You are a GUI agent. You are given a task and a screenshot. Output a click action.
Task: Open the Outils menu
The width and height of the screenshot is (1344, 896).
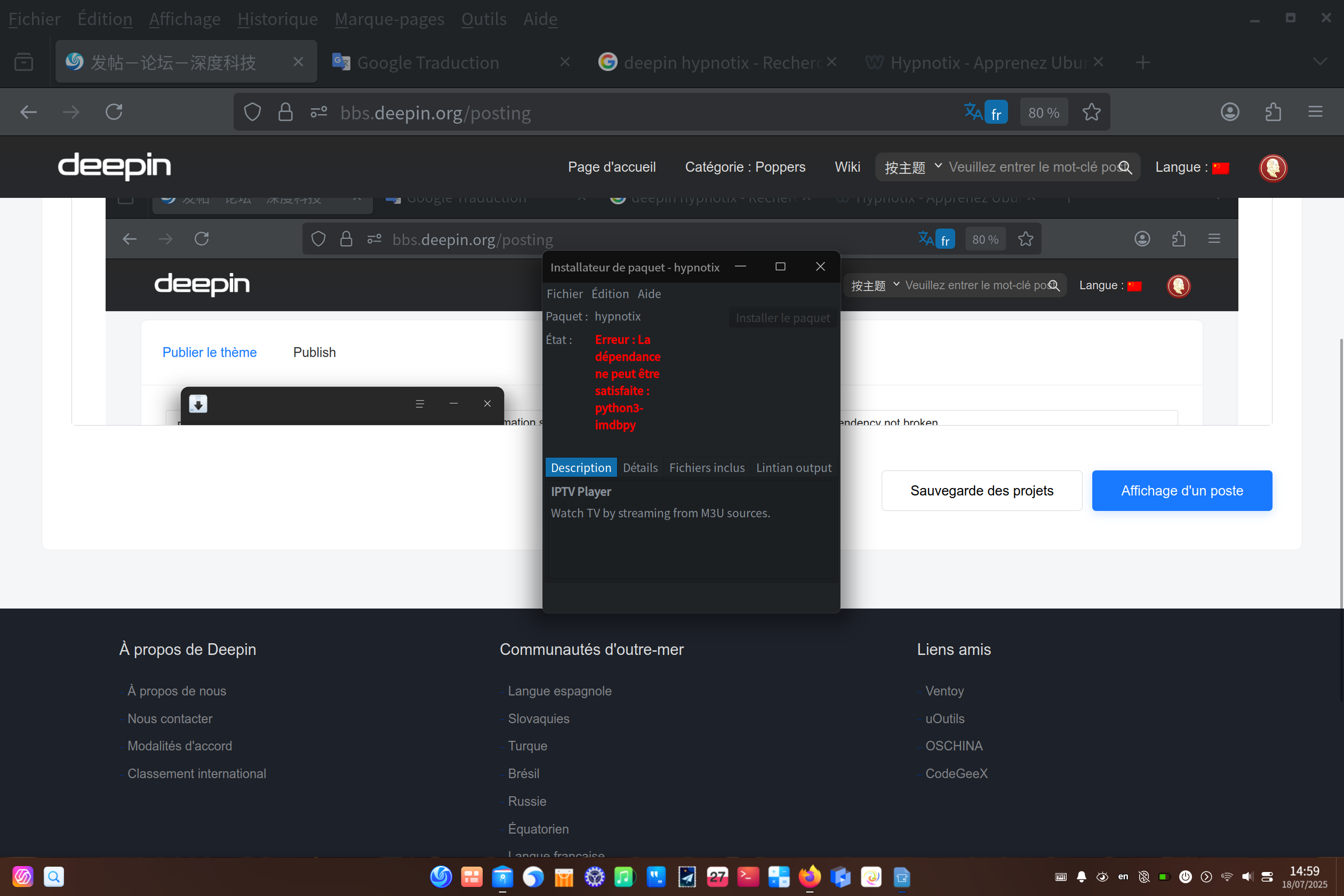click(483, 19)
